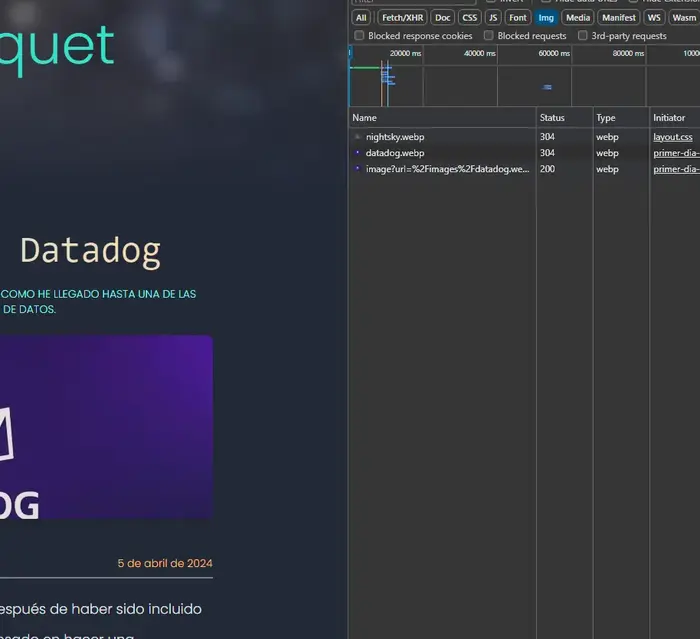Filter requests by Fetch/XHR type
Viewport: 700px width, 639px height.
(402, 17)
